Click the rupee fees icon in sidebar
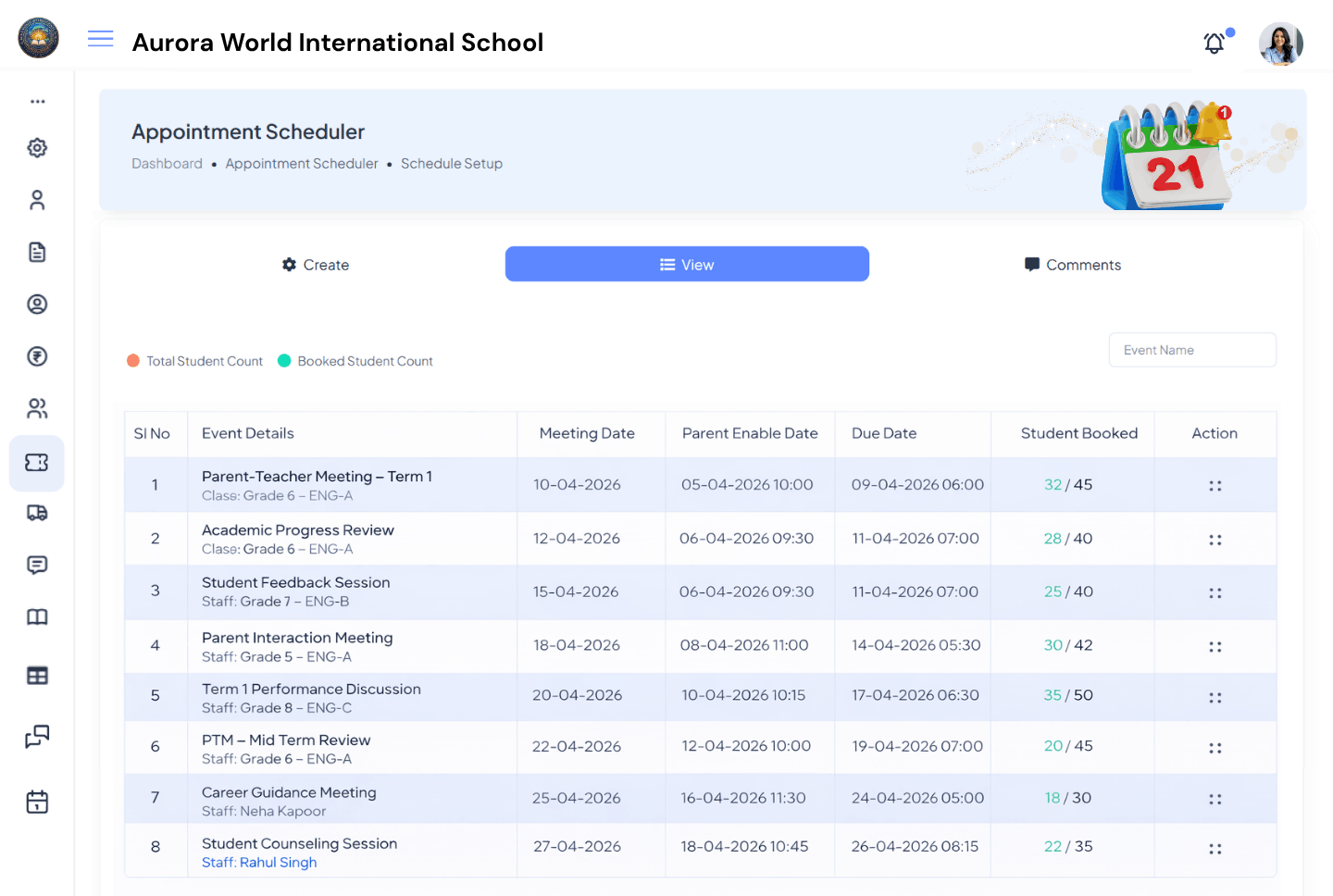Viewport: 1333px width, 896px height. point(37,355)
